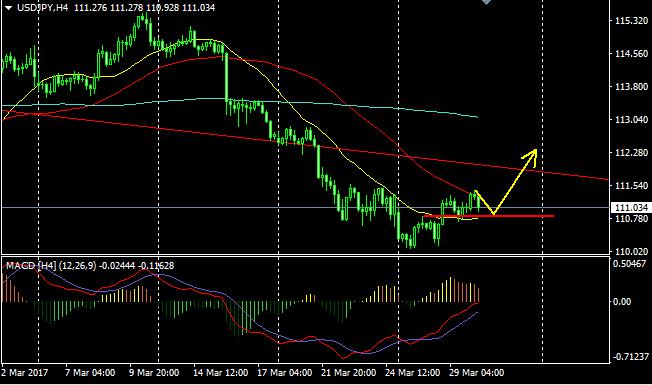
Task: Click the -0.71237 MACD scale label
Action: (630, 357)
